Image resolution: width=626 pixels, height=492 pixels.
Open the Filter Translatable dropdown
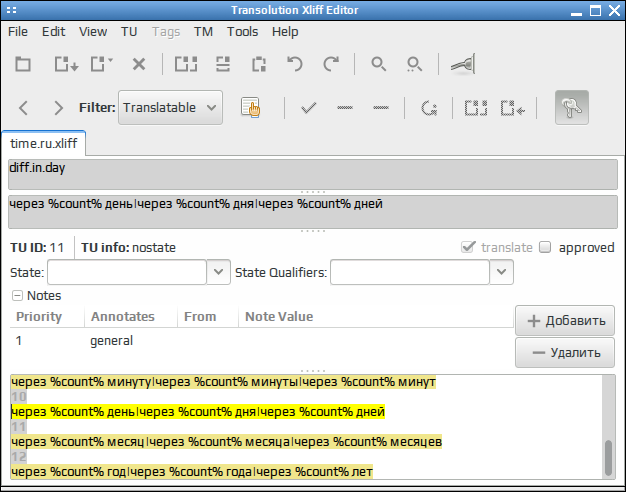click(x=170, y=107)
